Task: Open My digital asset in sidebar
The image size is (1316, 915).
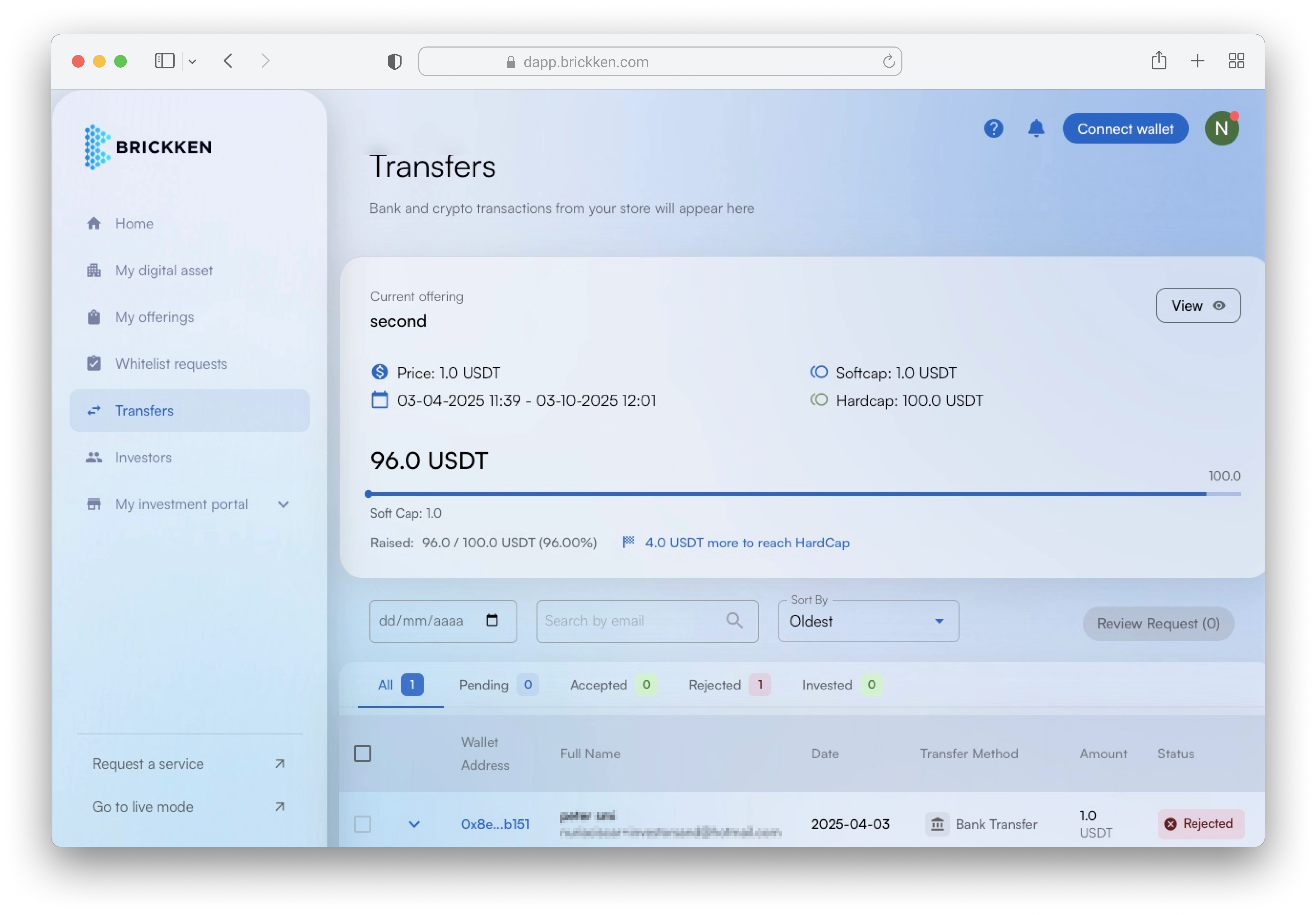Action: tap(189, 270)
